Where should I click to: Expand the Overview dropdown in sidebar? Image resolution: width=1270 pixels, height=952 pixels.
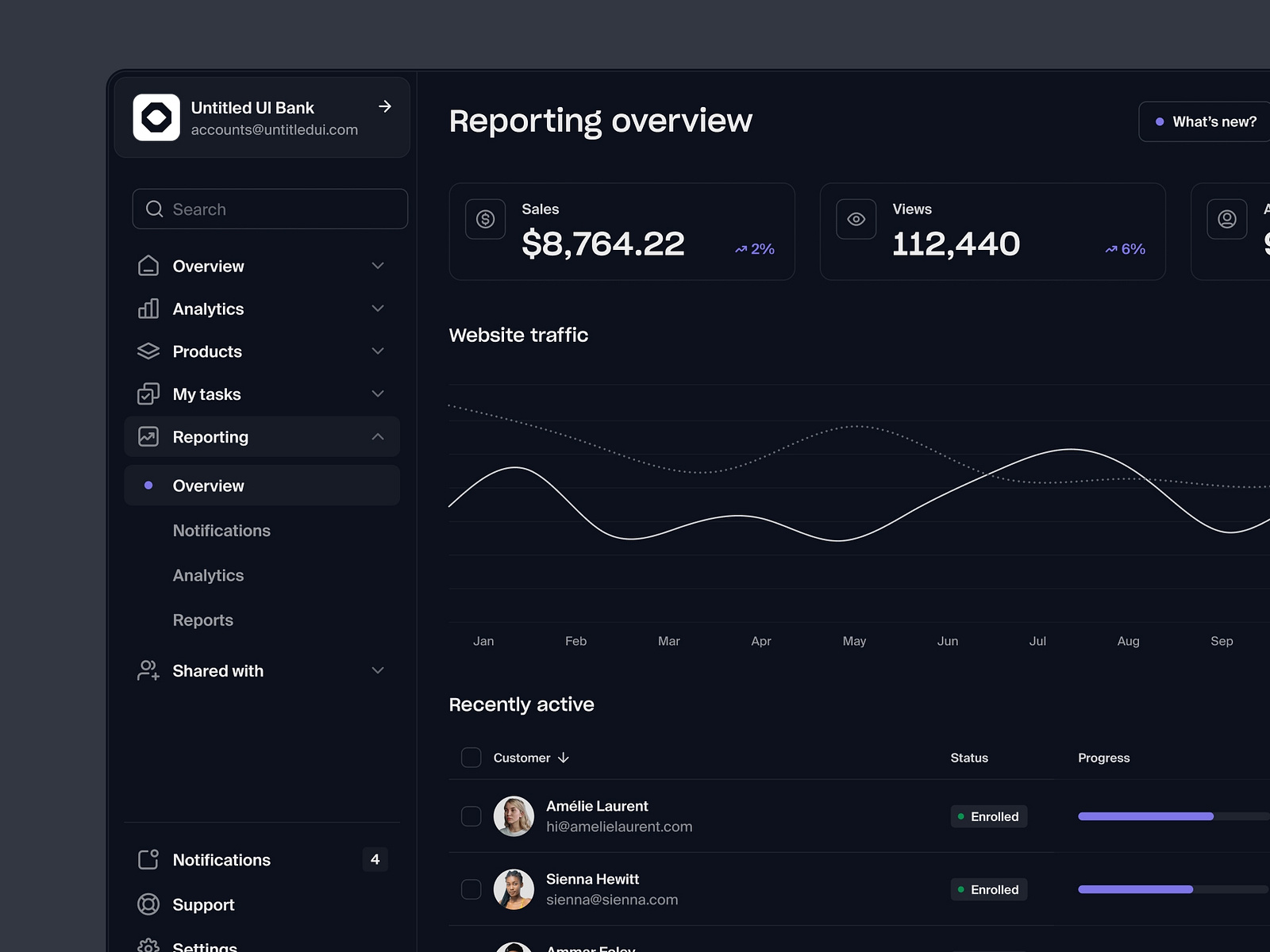click(377, 266)
